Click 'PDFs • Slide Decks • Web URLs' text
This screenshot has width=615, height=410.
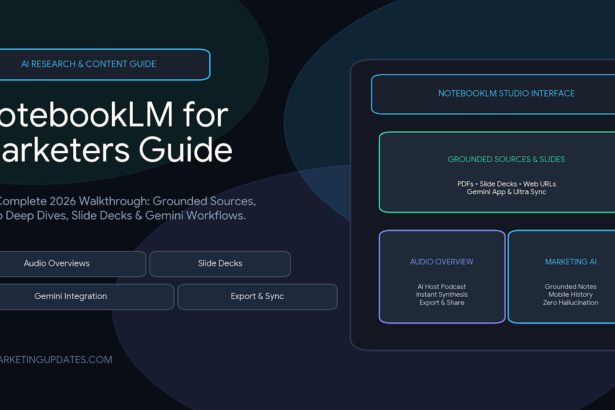[x=506, y=184]
